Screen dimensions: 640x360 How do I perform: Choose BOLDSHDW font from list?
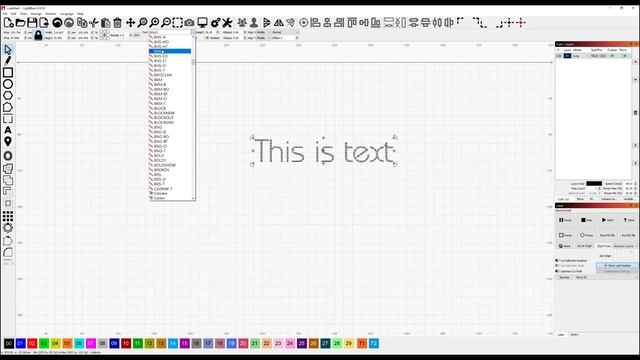pyautogui.click(x=170, y=165)
